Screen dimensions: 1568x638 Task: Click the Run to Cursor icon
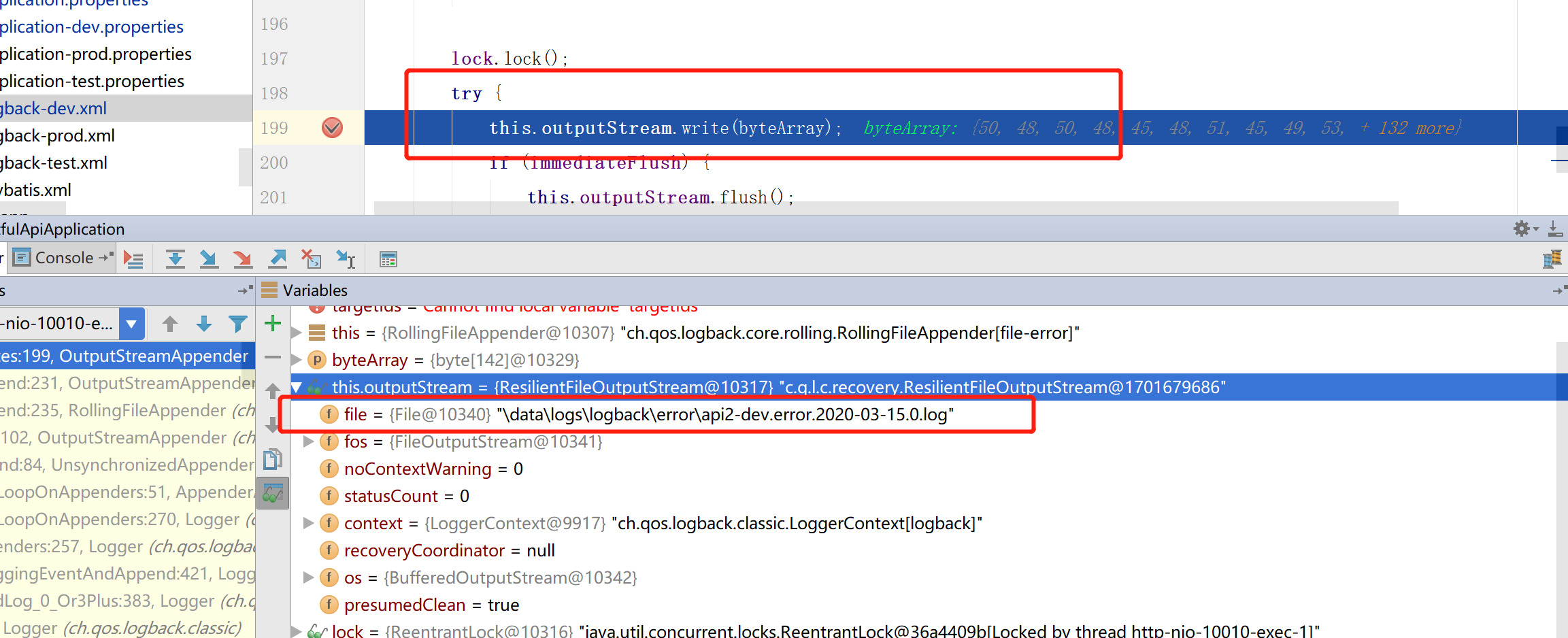coord(346,258)
